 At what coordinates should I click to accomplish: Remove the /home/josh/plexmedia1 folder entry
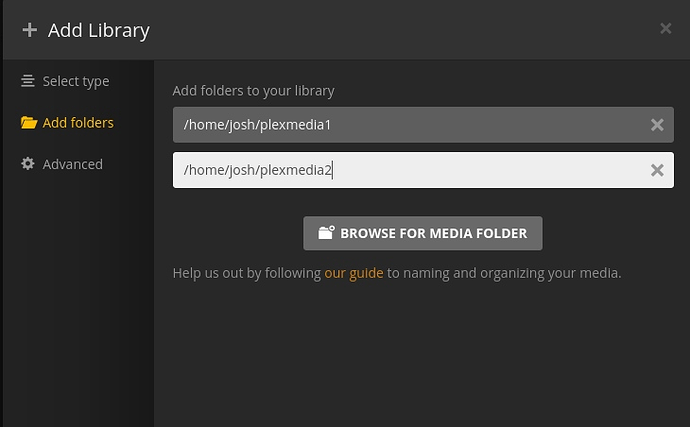(x=657, y=125)
